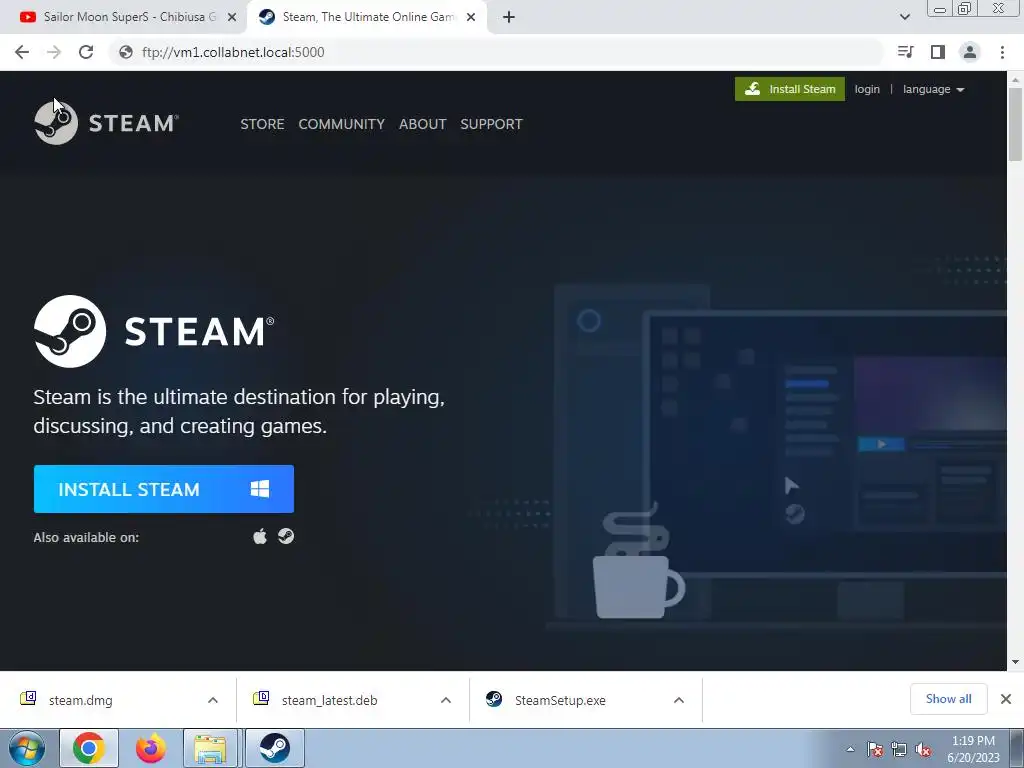View site information globe icon

(x=126, y=52)
